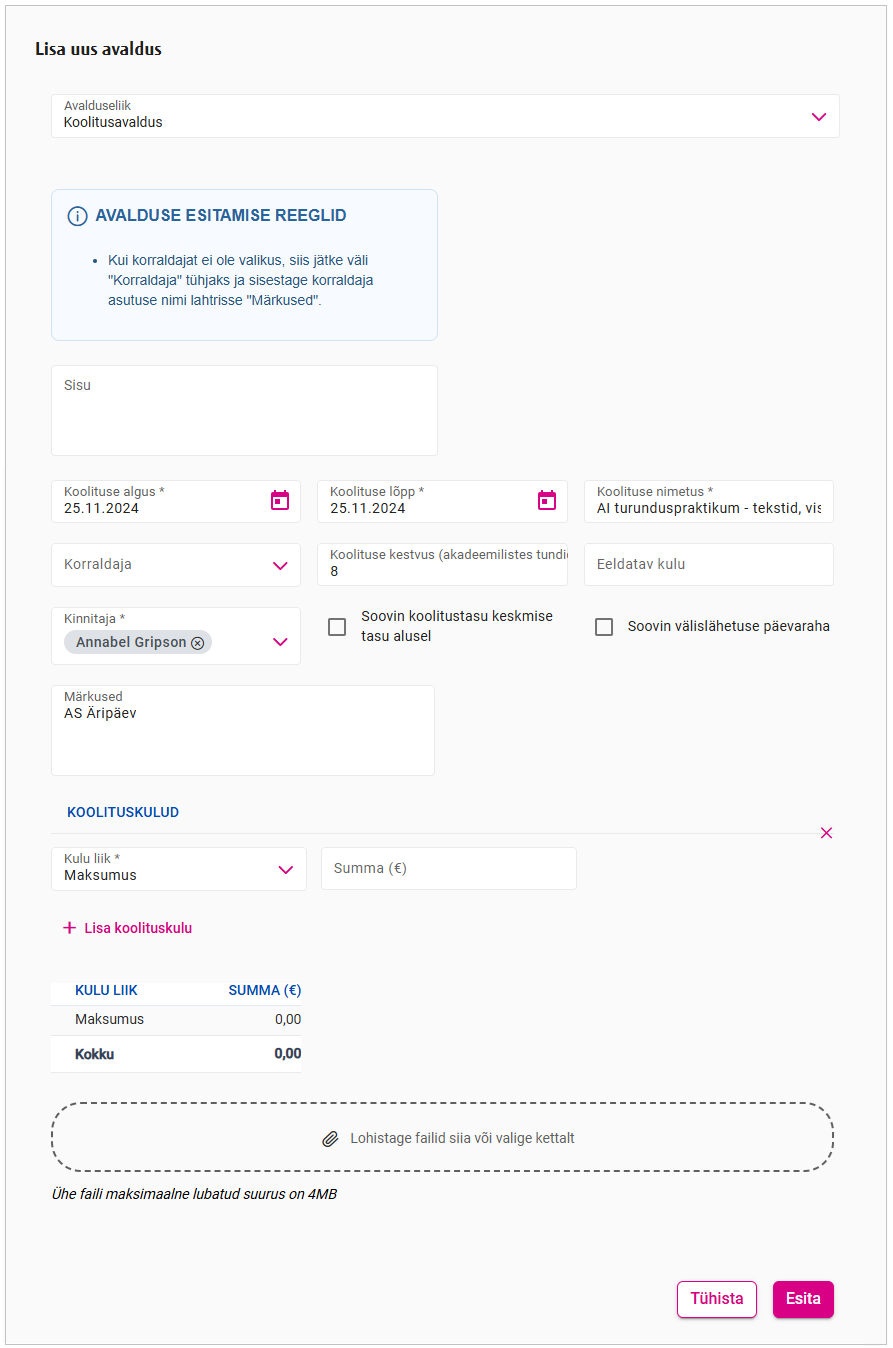Click the file drop zone to choose files
Image resolution: width=893 pixels, height=1348 pixels.
click(442, 1138)
